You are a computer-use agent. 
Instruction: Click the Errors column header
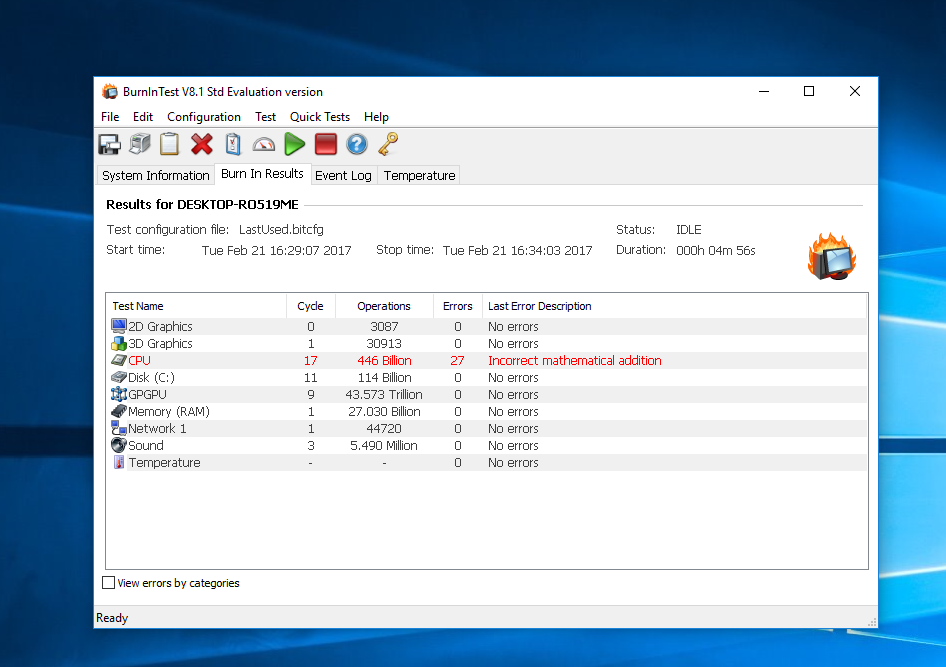click(457, 306)
